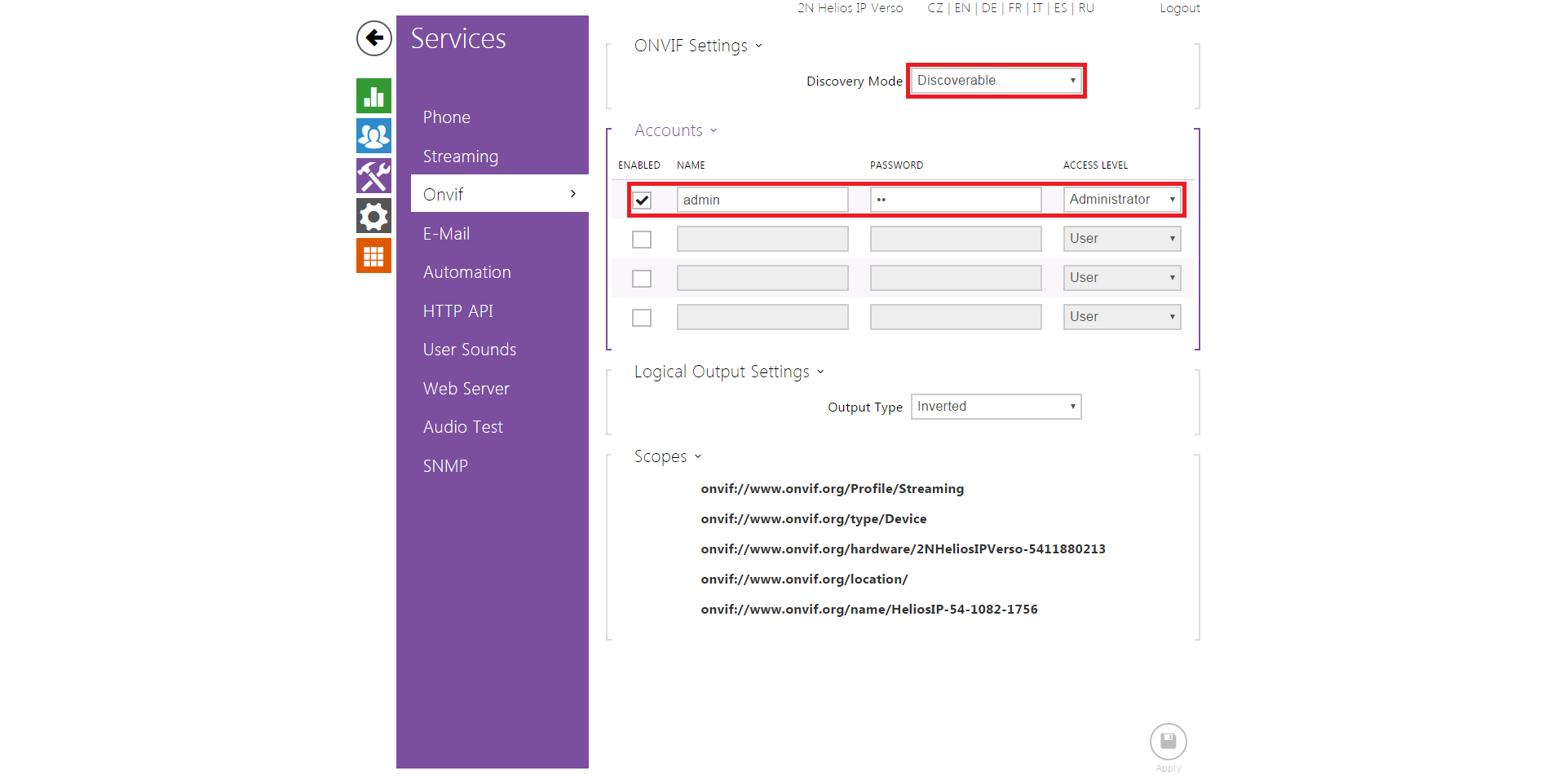Open the Administrator access level dropdown
This screenshot has height=784, width=1551.
(1122, 200)
